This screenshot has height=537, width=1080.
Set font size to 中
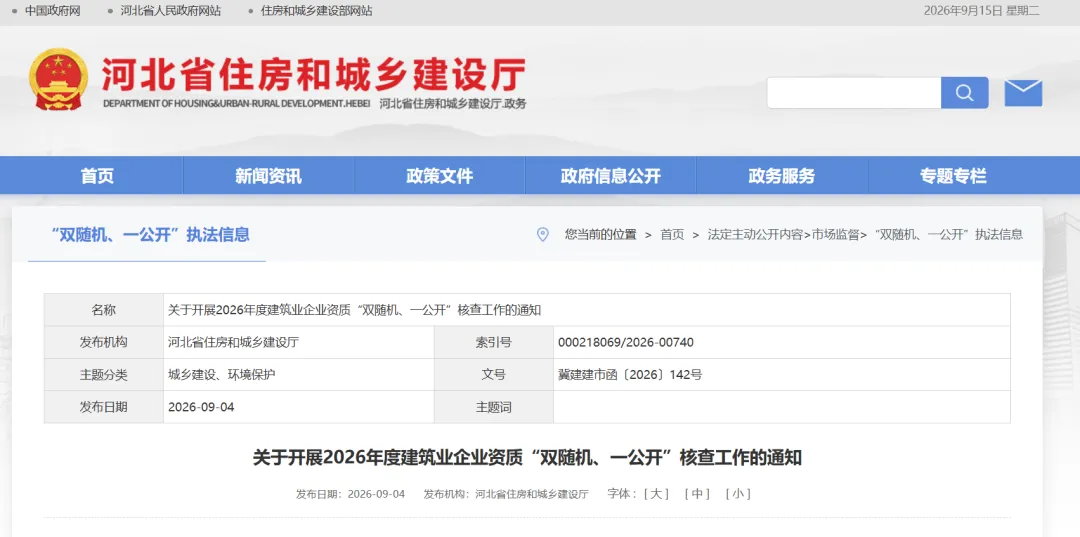pyautogui.click(x=697, y=494)
